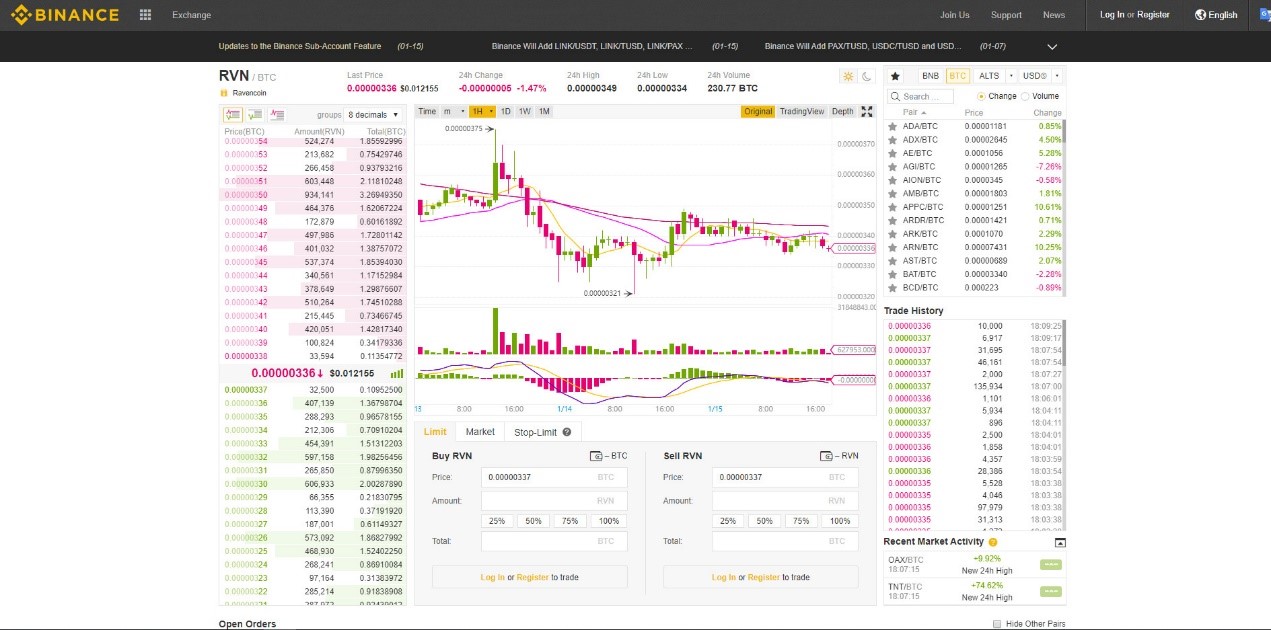Open the groups 8 decimals dropdown
1271x630 pixels.
pos(374,115)
